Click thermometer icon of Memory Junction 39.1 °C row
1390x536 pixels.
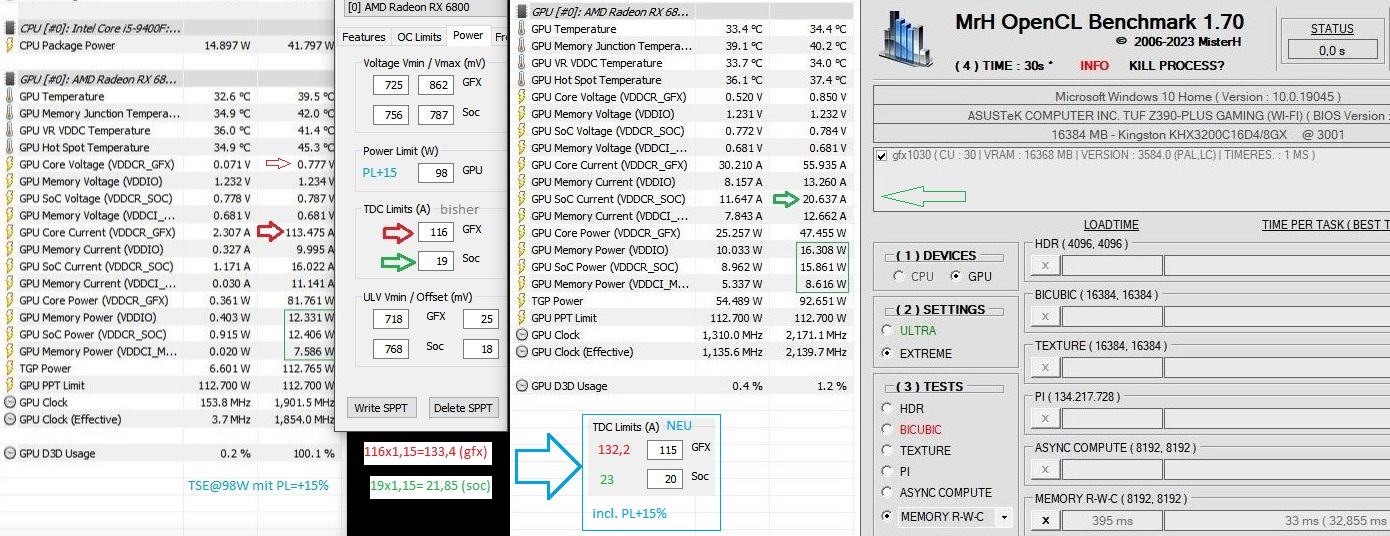pos(521,46)
